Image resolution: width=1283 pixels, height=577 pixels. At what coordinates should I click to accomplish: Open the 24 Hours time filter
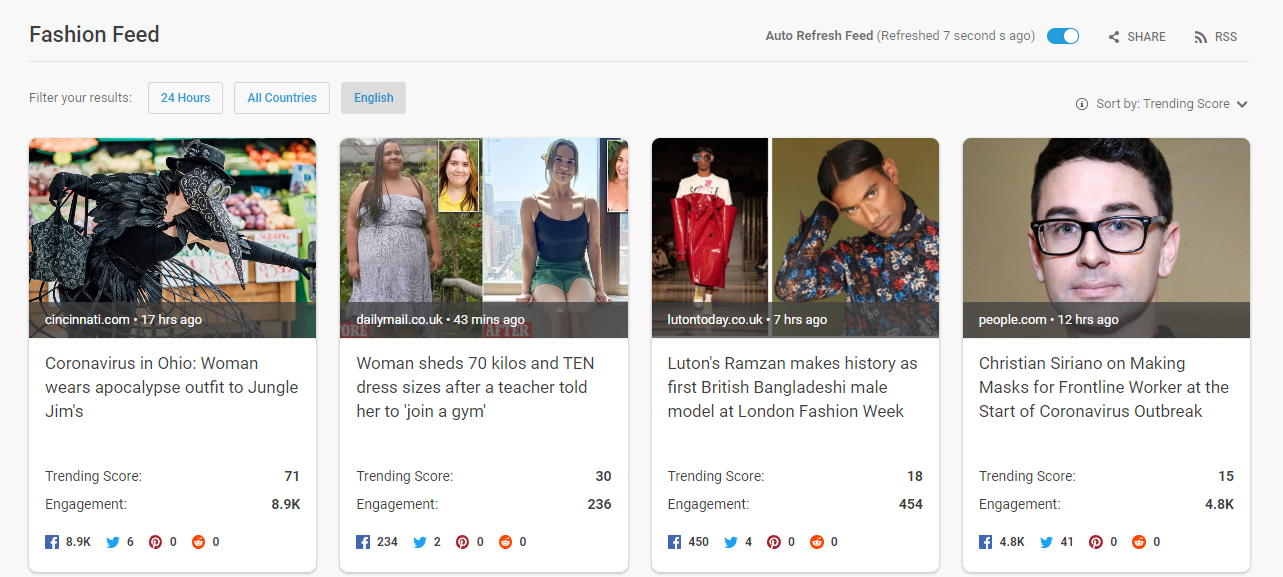coord(185,98)
